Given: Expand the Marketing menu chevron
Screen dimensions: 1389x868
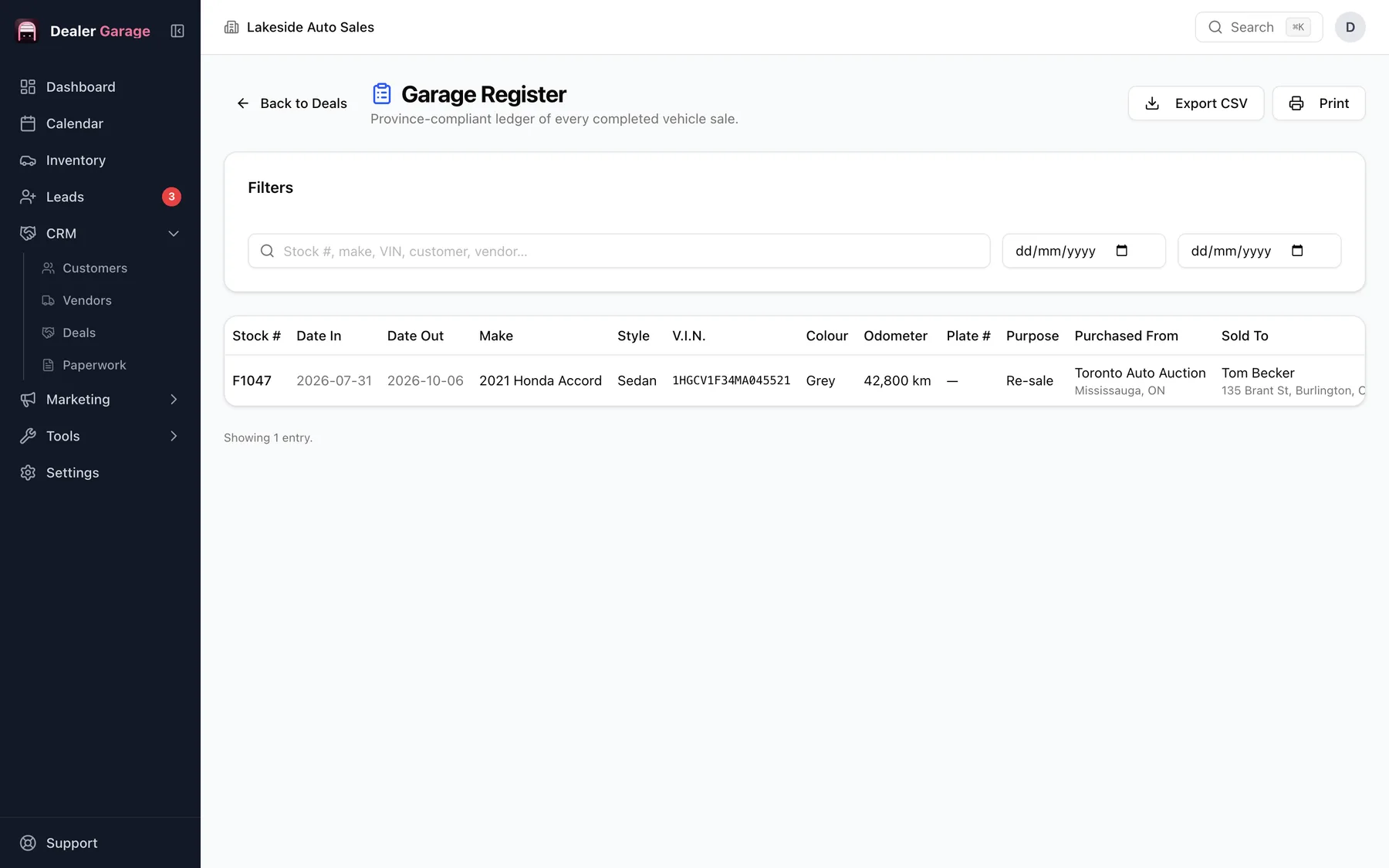Looking at the screenshot, I should tap(174, 400).
